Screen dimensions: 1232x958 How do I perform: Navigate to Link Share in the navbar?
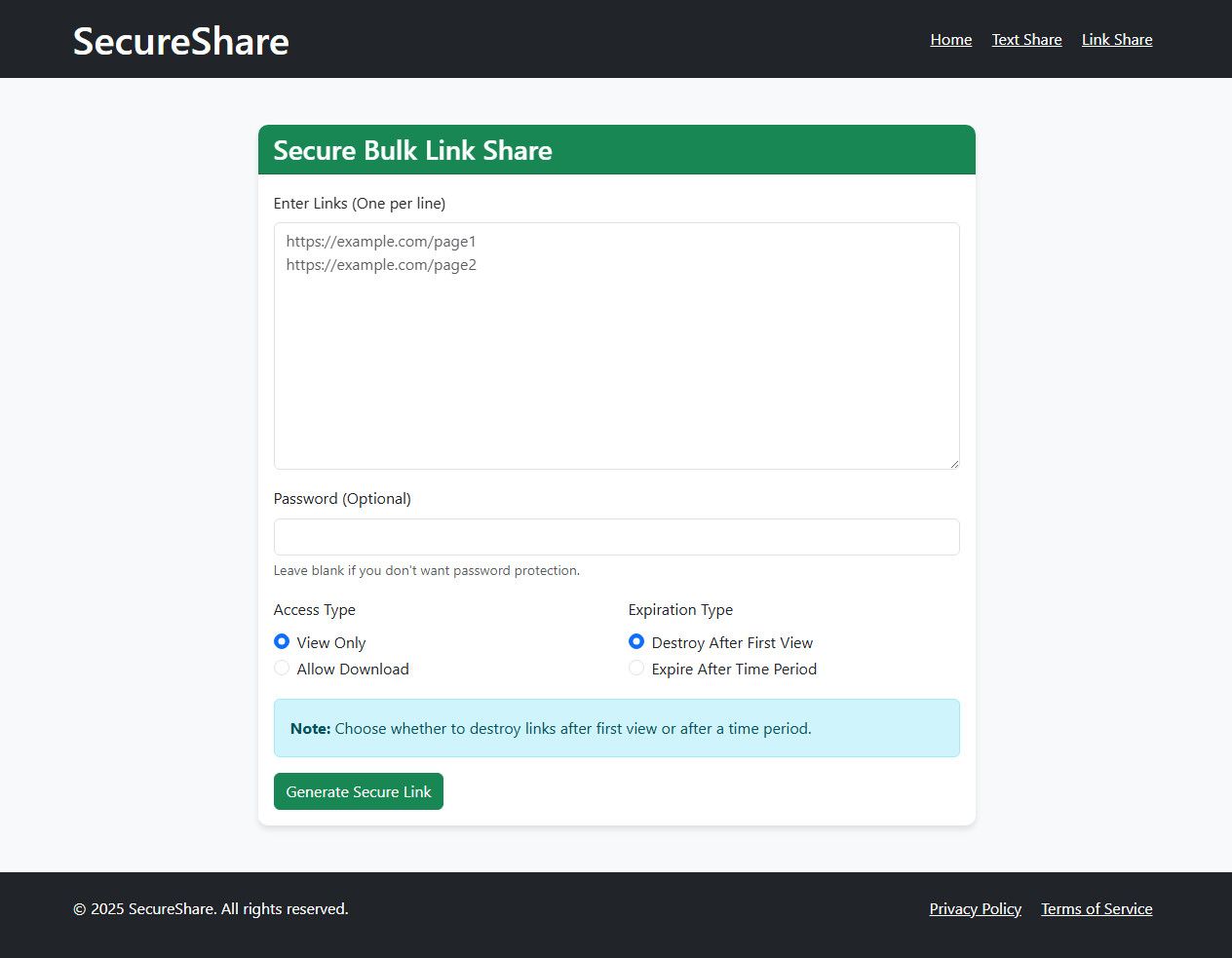tap(1116, 40)
